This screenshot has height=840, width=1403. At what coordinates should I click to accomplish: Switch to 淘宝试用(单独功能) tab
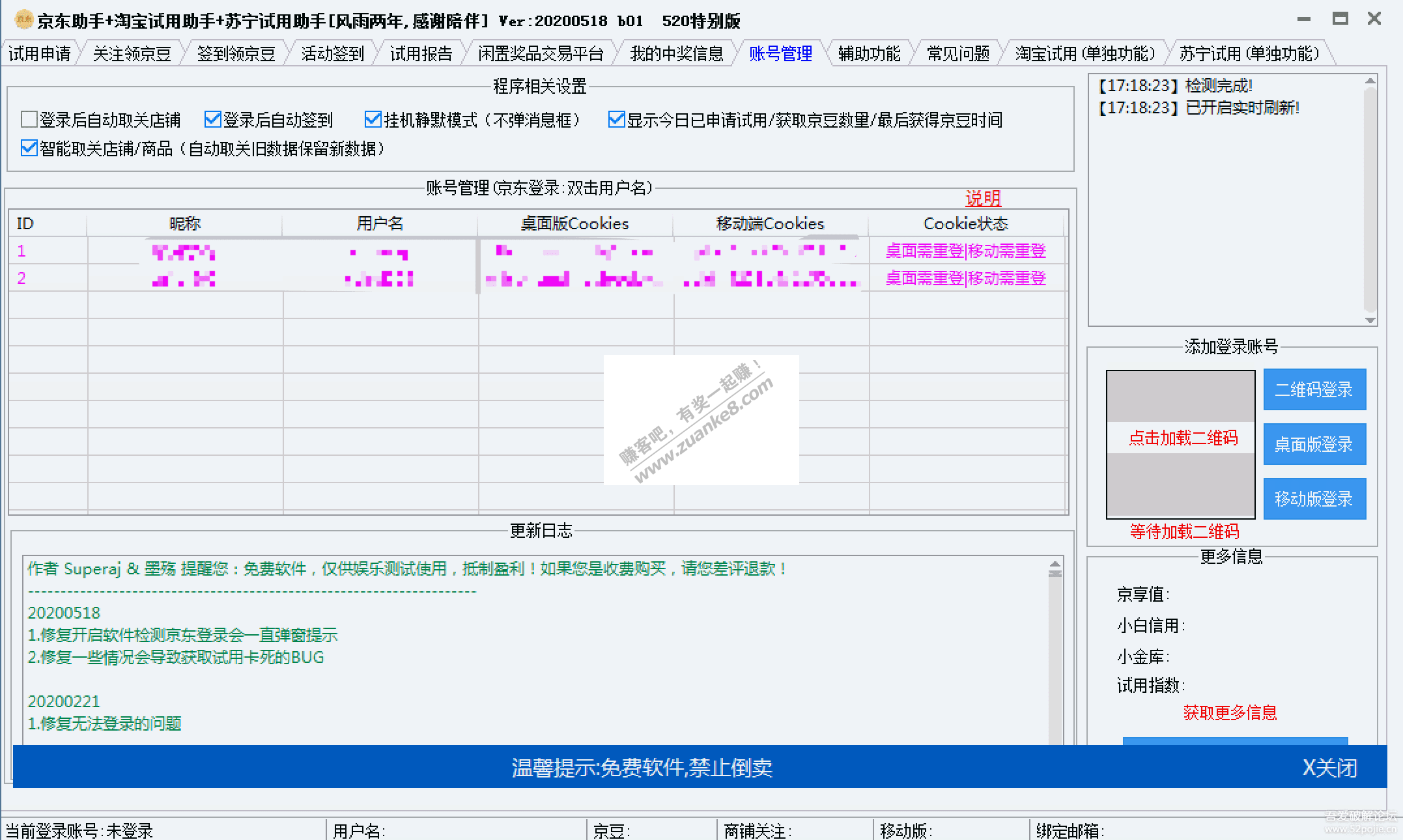[x=1085, y=53]
